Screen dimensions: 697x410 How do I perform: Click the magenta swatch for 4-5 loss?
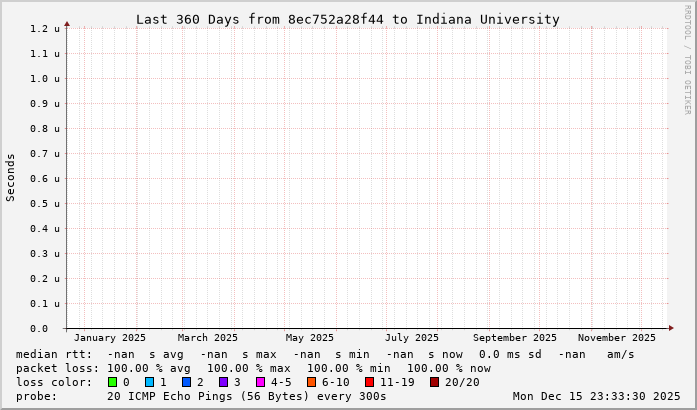(261, 382)
